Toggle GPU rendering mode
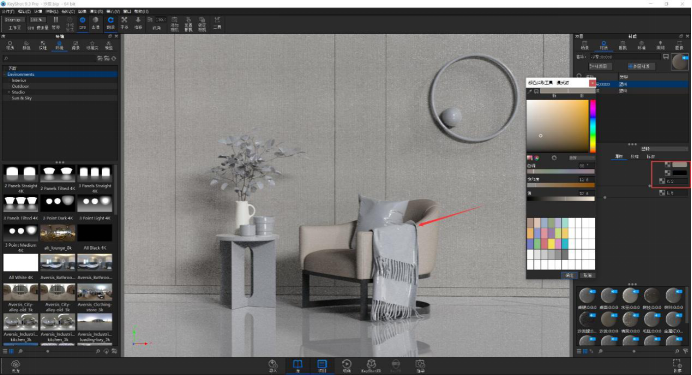This screenshot has height=375, width=692. [x=83, y=23]
